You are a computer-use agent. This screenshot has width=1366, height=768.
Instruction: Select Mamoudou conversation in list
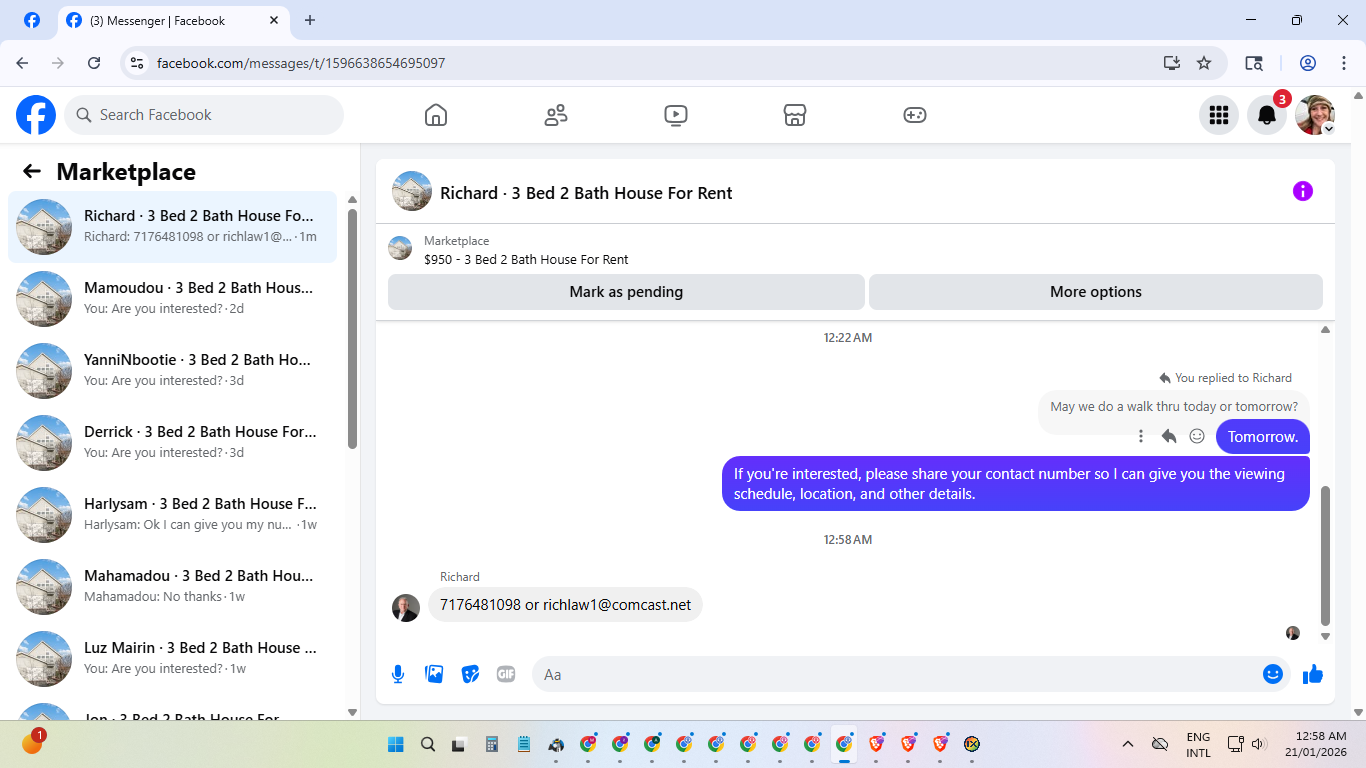point(173,299)
